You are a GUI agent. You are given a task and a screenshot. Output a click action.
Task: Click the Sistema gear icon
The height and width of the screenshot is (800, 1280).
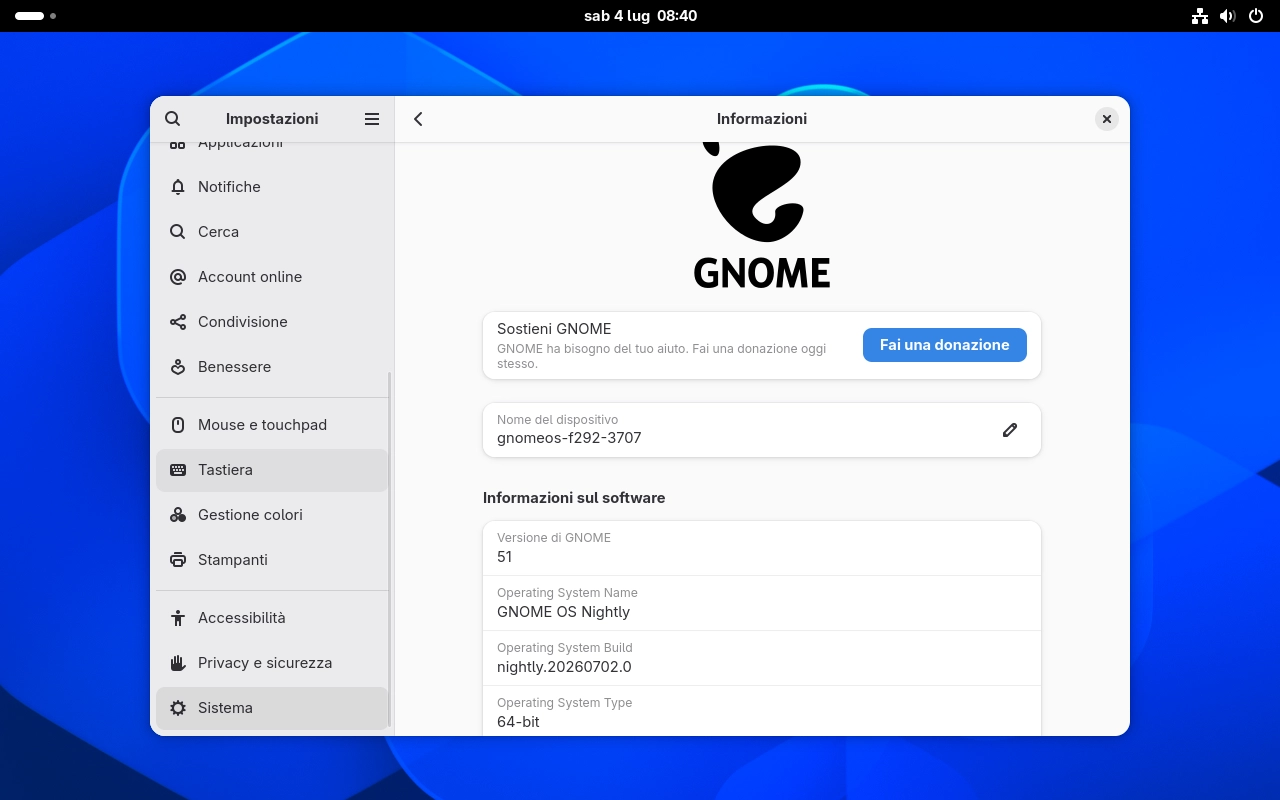pos(178,708)
